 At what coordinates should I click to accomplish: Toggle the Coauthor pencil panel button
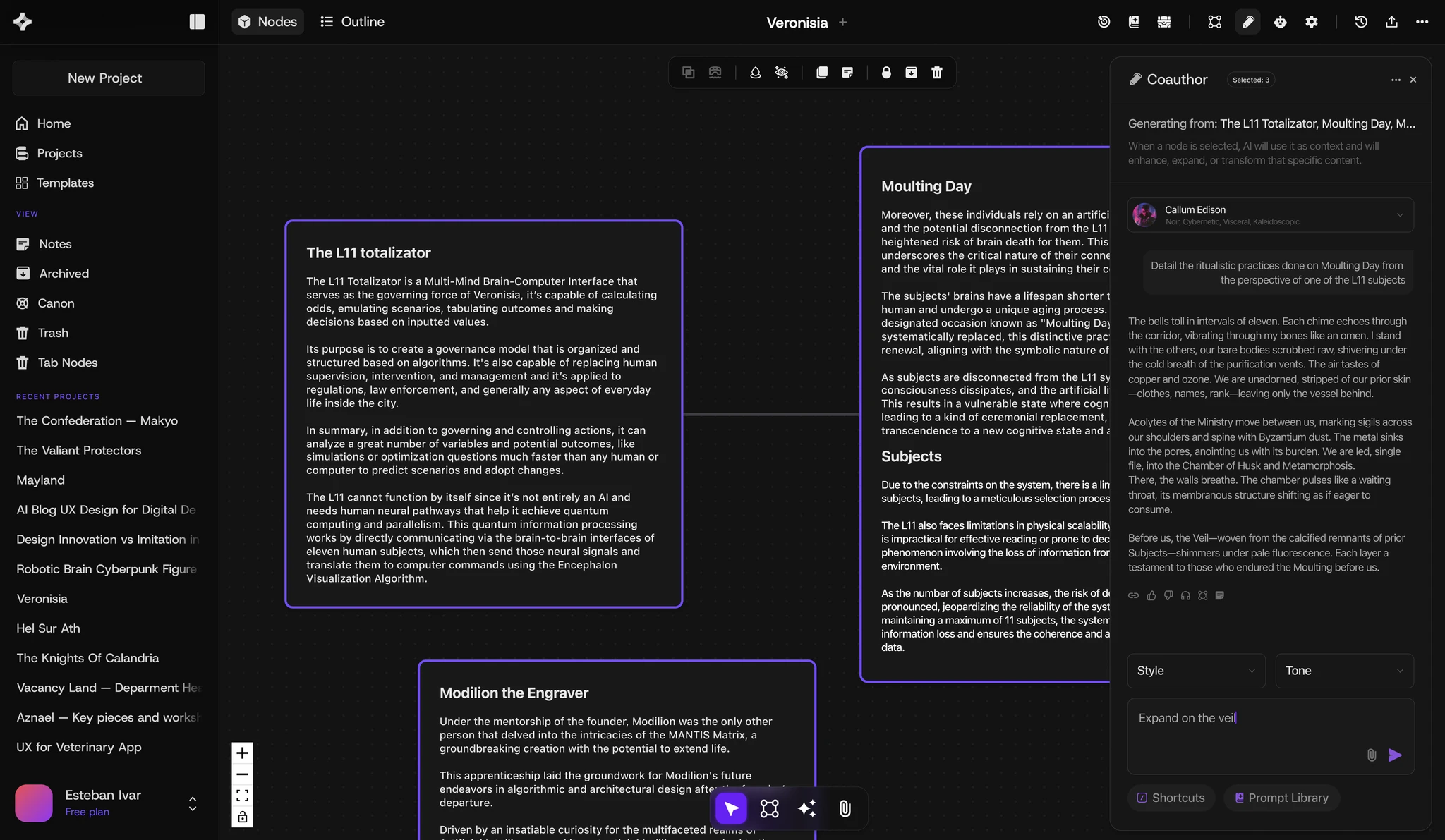click(1247, 22)
